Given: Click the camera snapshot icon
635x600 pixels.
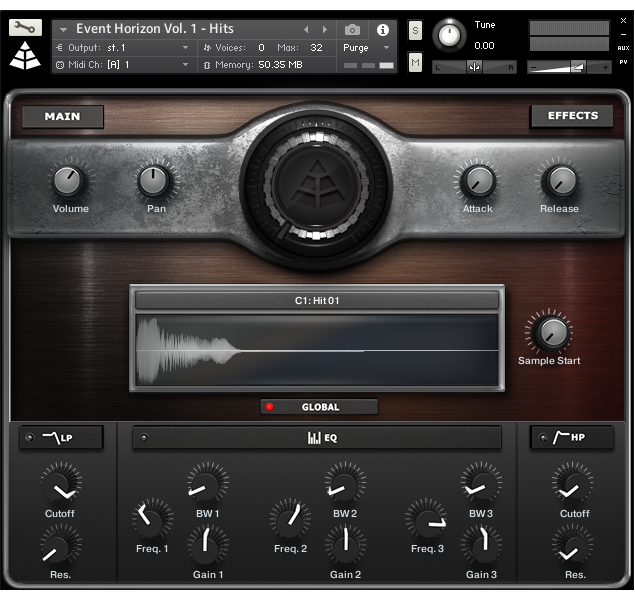Looking at the screenshot, I should 352,30.
